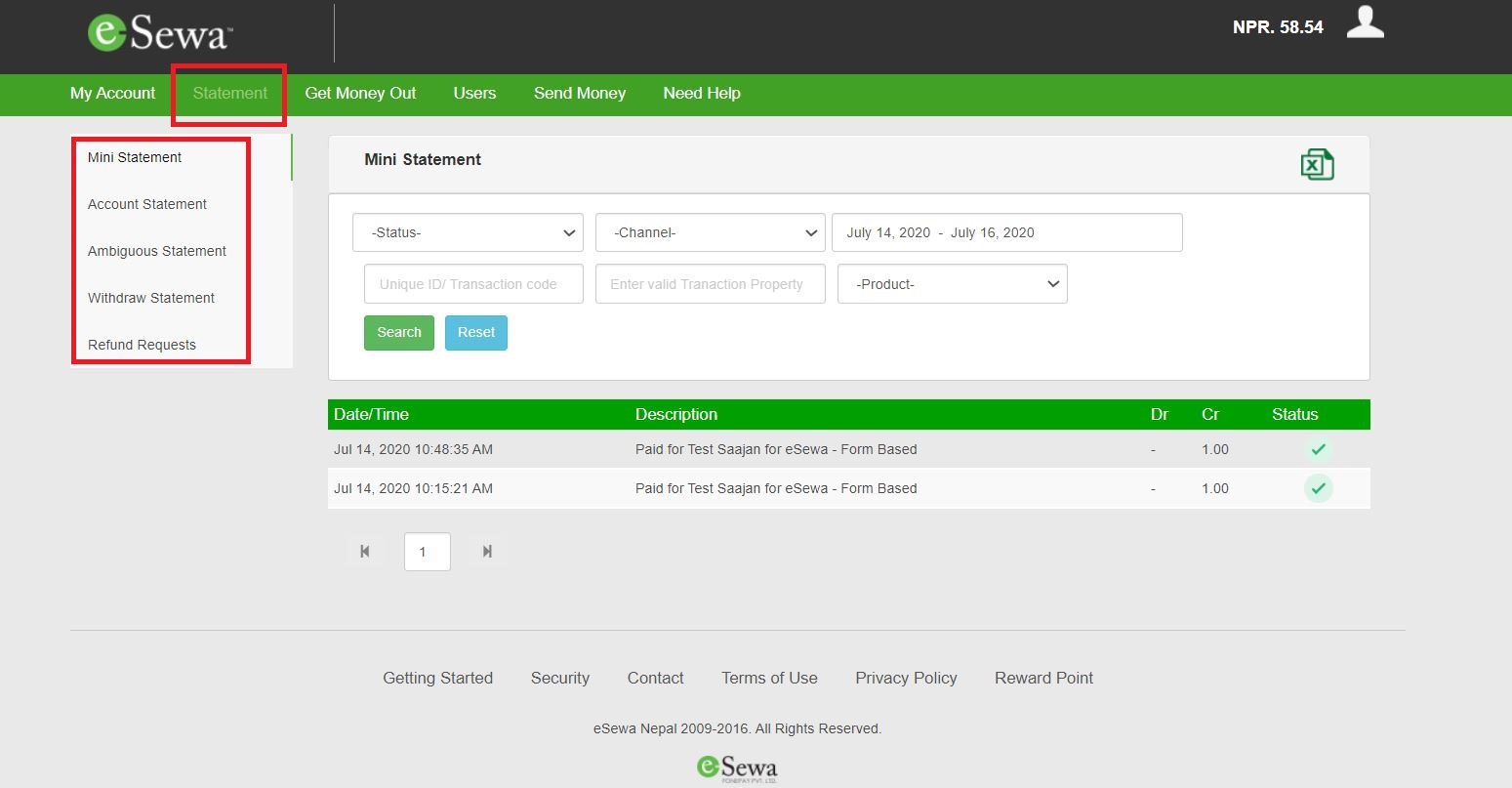This screenshot has width=1512, height=788.
Task: Open the Excel export icon
Action: pyautogui.click(x=1318, y=164)
